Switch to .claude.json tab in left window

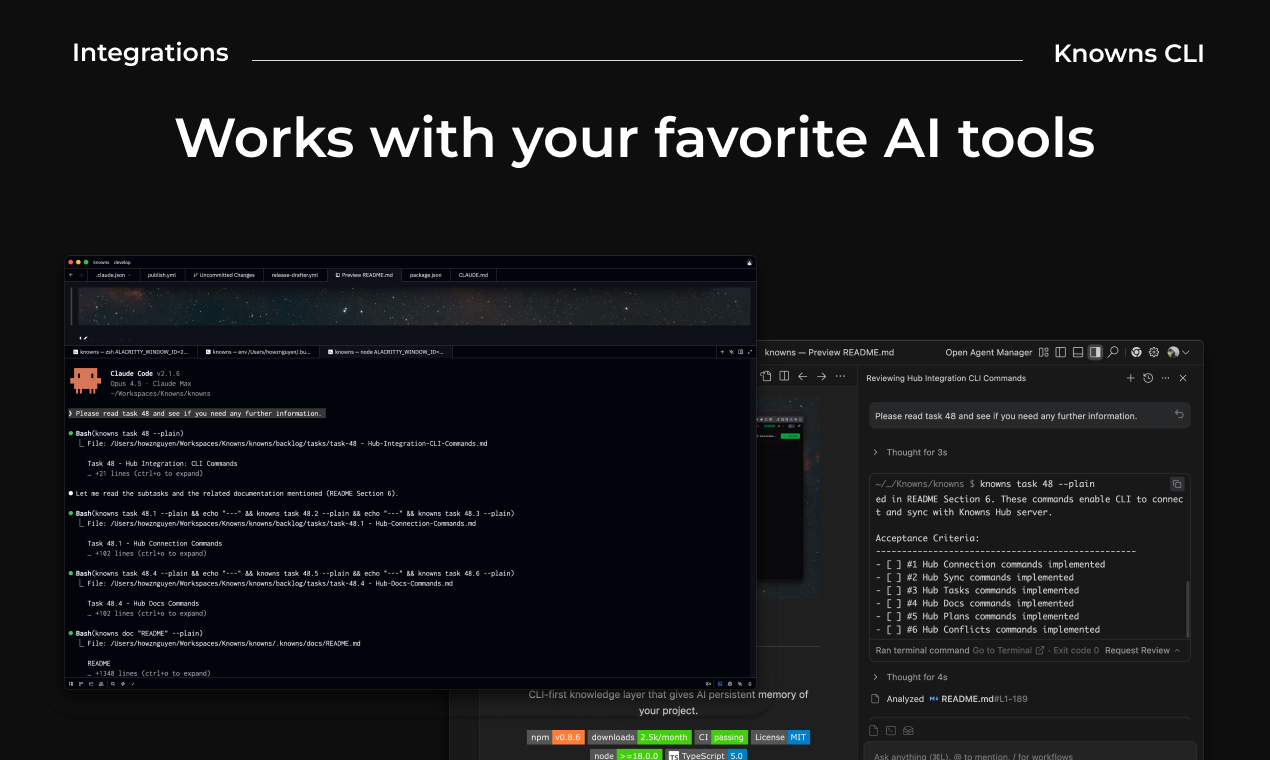pyautogui.click(x=112, y=274)
